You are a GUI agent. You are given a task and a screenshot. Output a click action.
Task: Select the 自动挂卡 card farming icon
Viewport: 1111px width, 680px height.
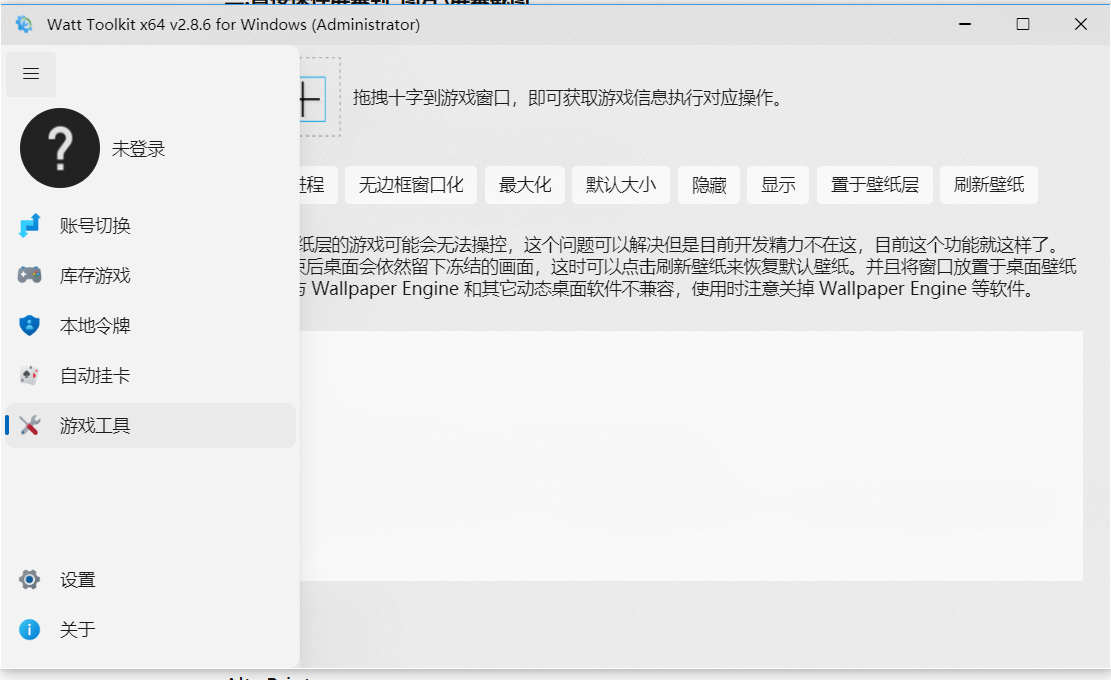(29, 375)
